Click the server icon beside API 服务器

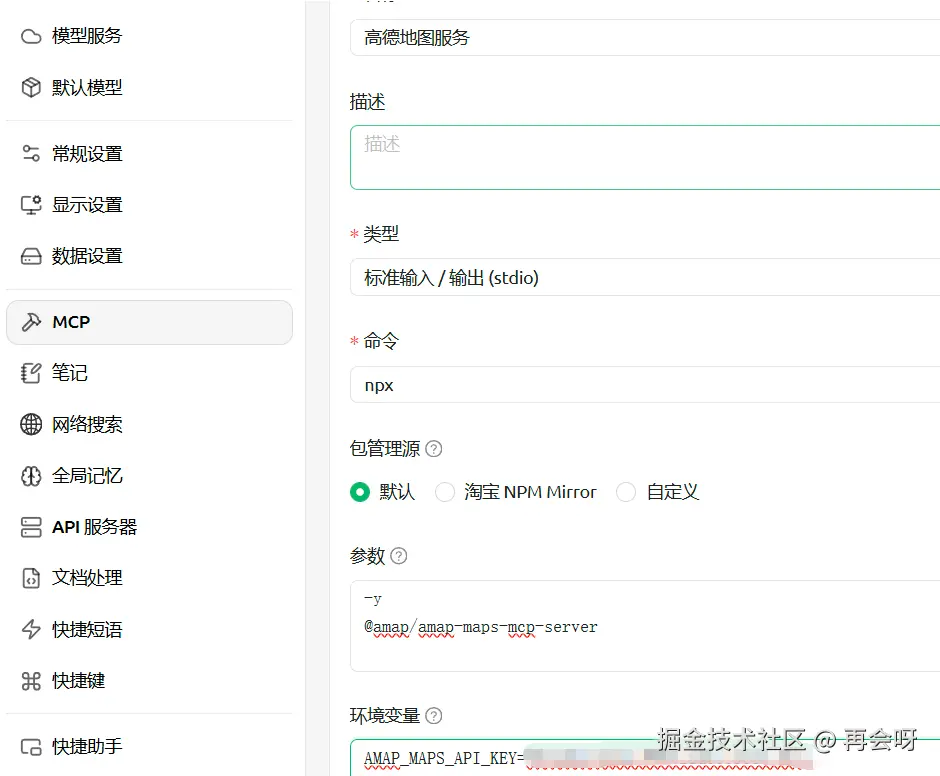(31, 527)
